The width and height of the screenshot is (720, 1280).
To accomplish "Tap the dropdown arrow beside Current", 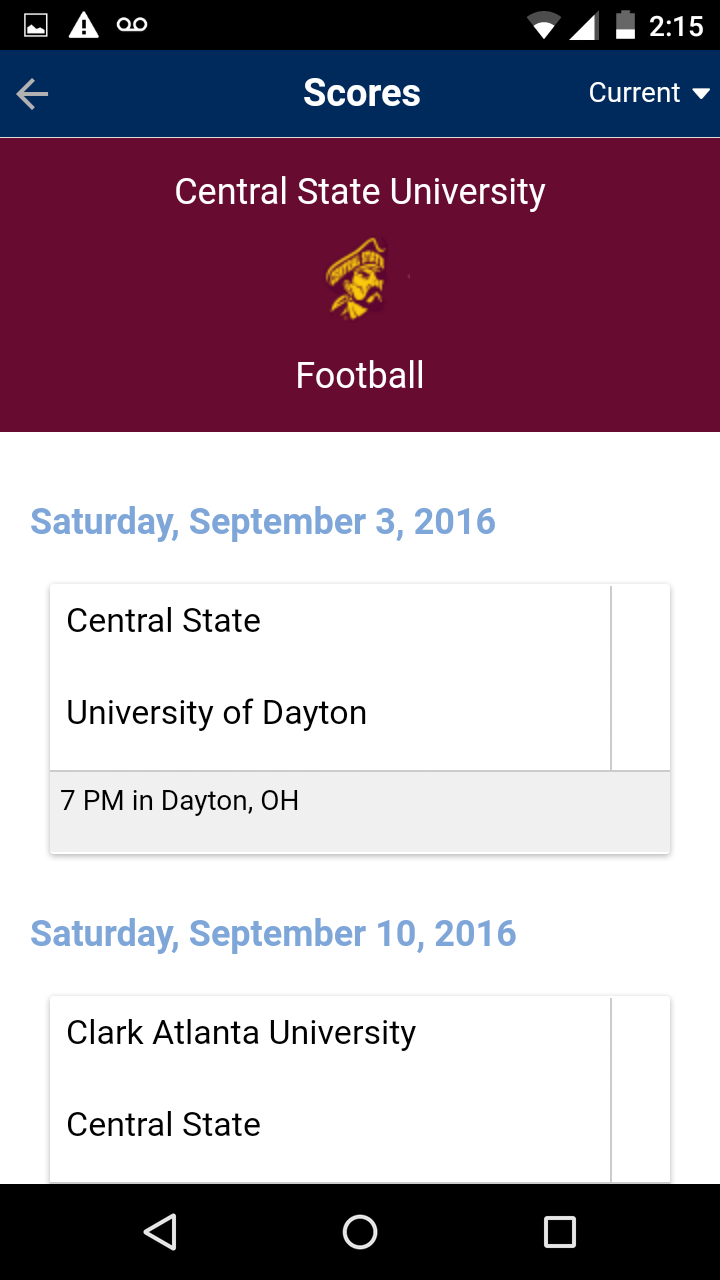I will pyautogui.click(x=701, y=94).
